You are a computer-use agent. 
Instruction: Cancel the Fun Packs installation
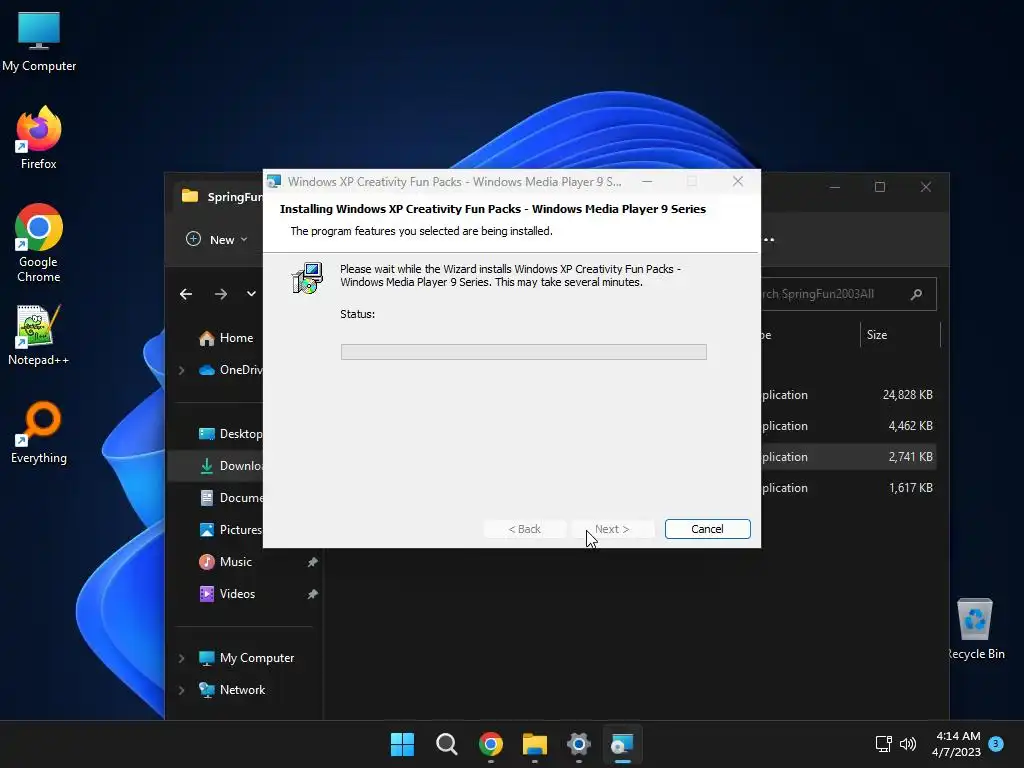pyautogui.click(x=707, y=529)
